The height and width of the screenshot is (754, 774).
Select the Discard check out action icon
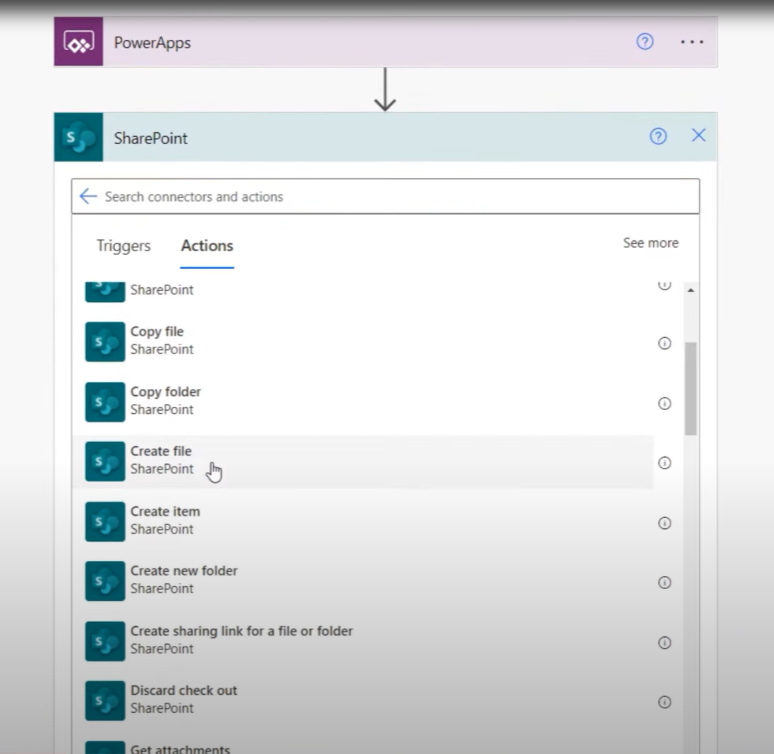click(105, 701)
